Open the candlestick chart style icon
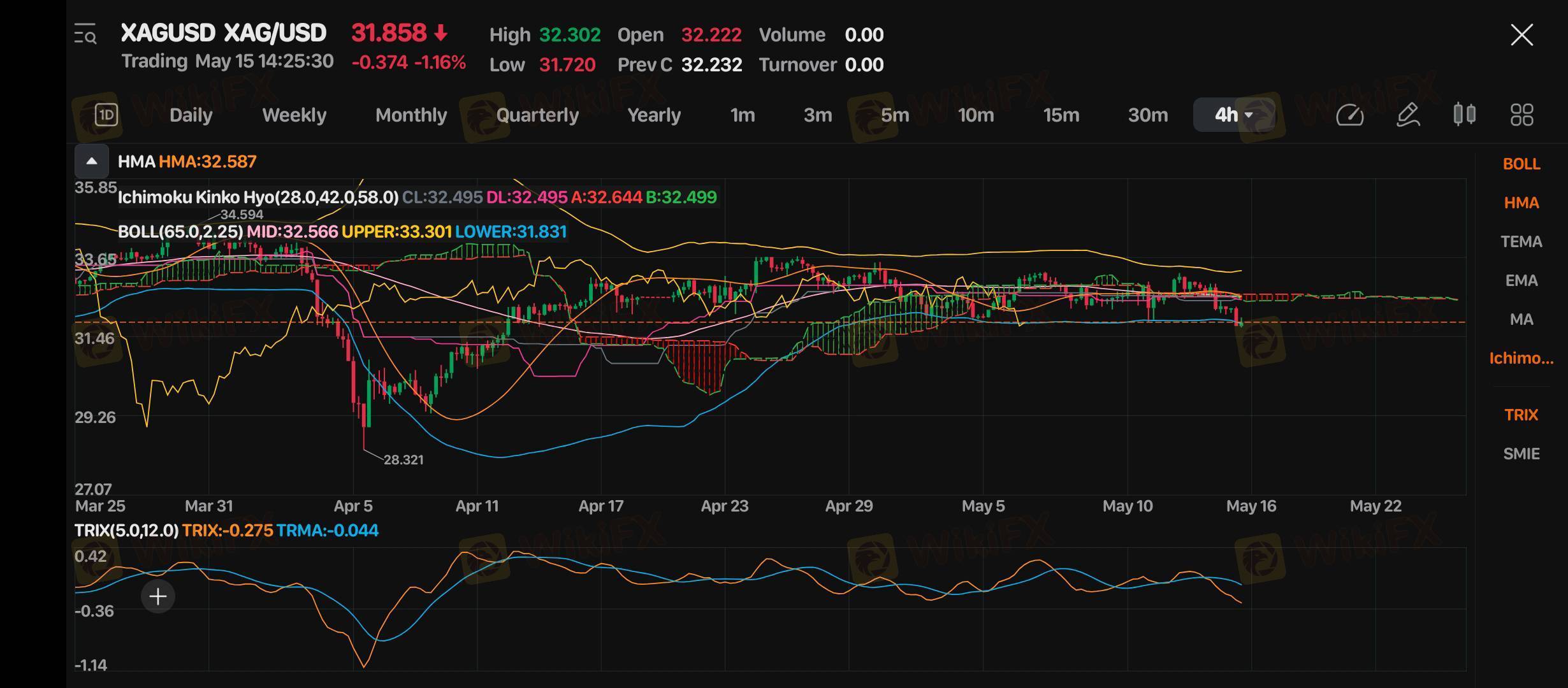 pos(1464,115)
